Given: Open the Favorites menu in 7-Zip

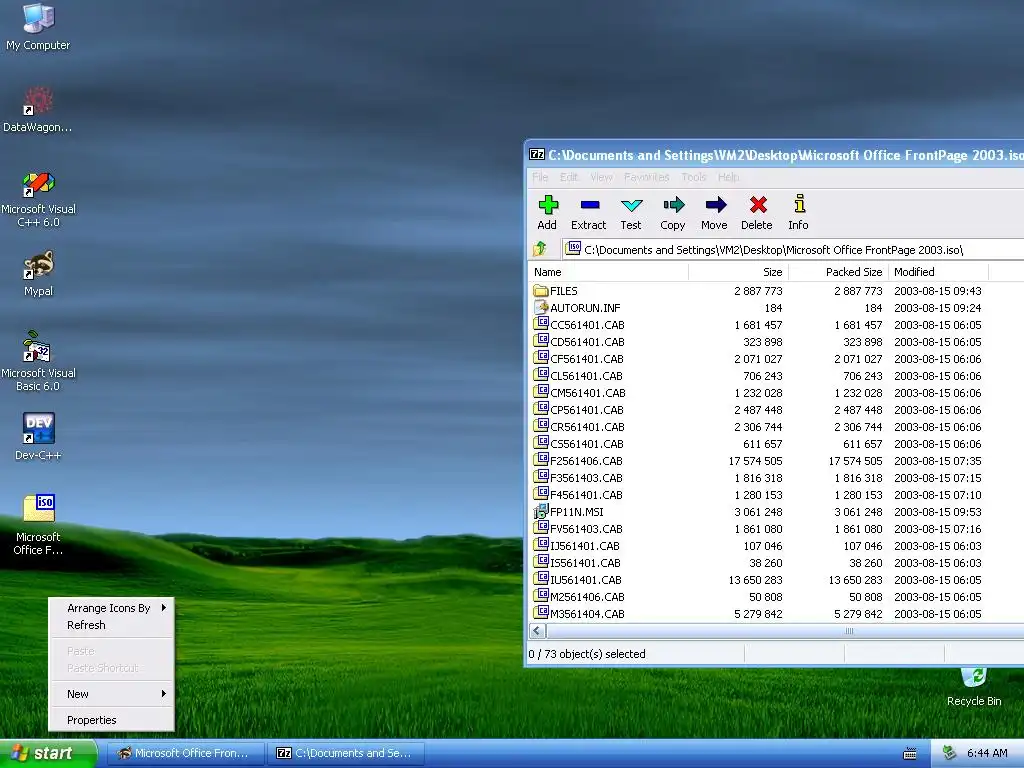Looking at the screenshot, I should tap(646, 177).
